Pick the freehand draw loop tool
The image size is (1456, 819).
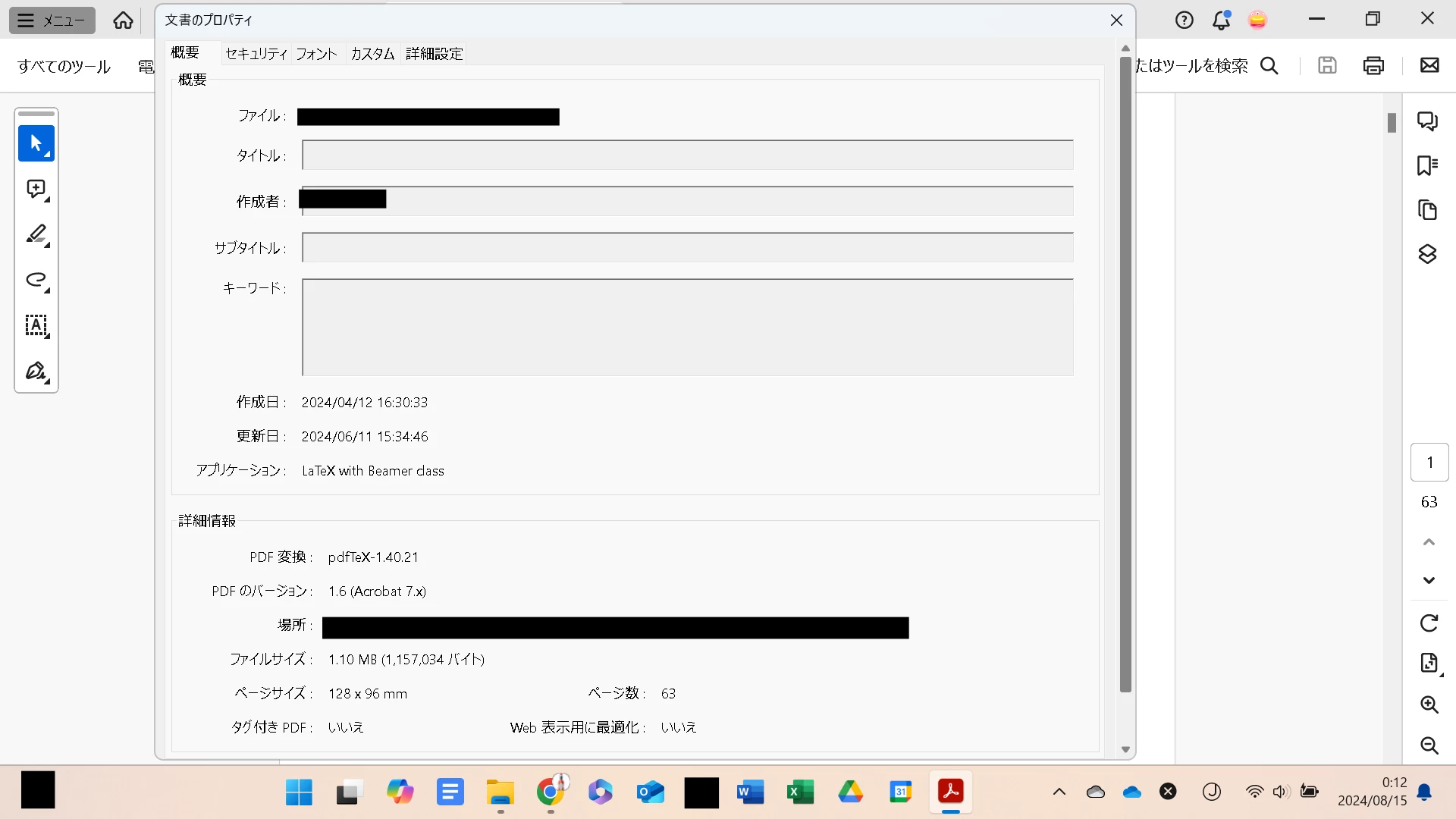tap(36, 280)
